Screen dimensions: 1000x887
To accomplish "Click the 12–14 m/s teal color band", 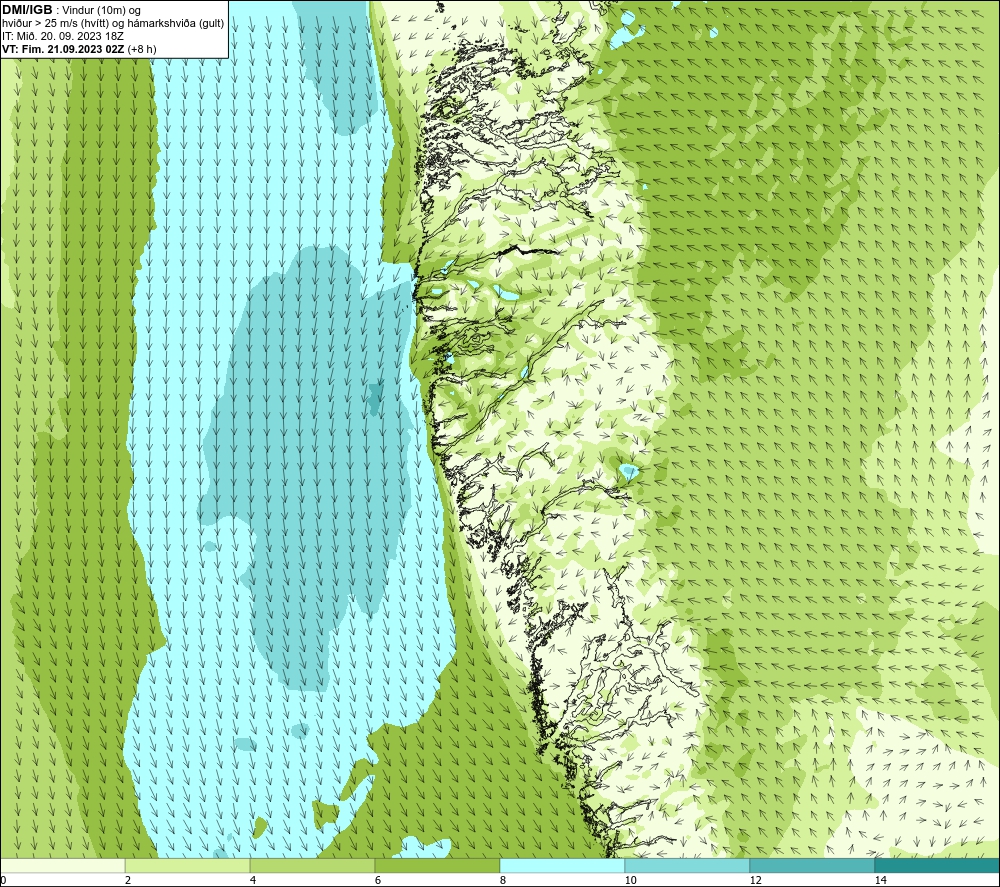I will 812,865.
